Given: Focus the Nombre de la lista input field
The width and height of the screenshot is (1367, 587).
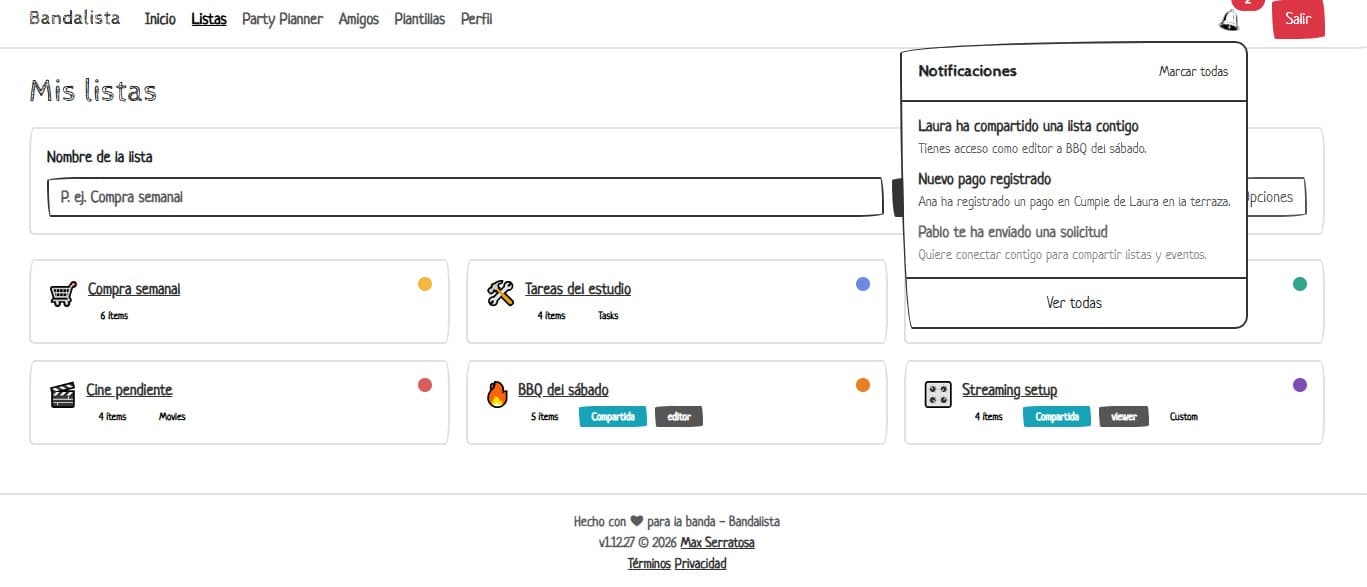Looking at the screenshot, I should point(465,197).
